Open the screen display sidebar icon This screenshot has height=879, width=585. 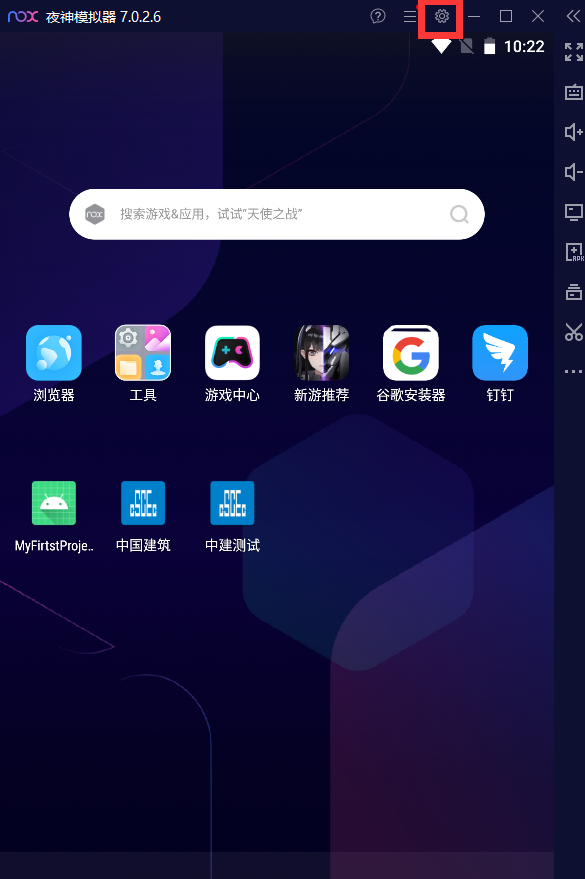point(574,212)
